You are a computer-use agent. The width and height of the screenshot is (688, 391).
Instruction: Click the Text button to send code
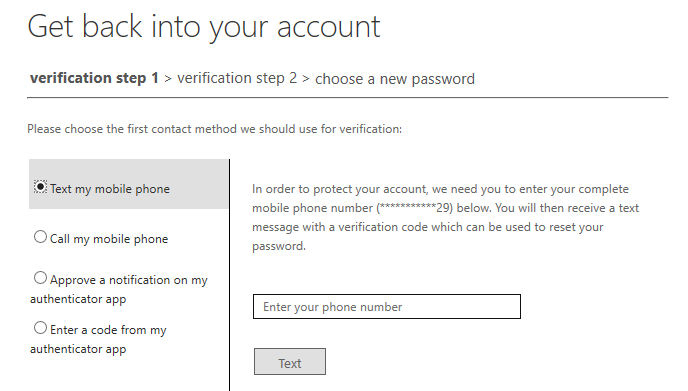[x=290, y=362]
